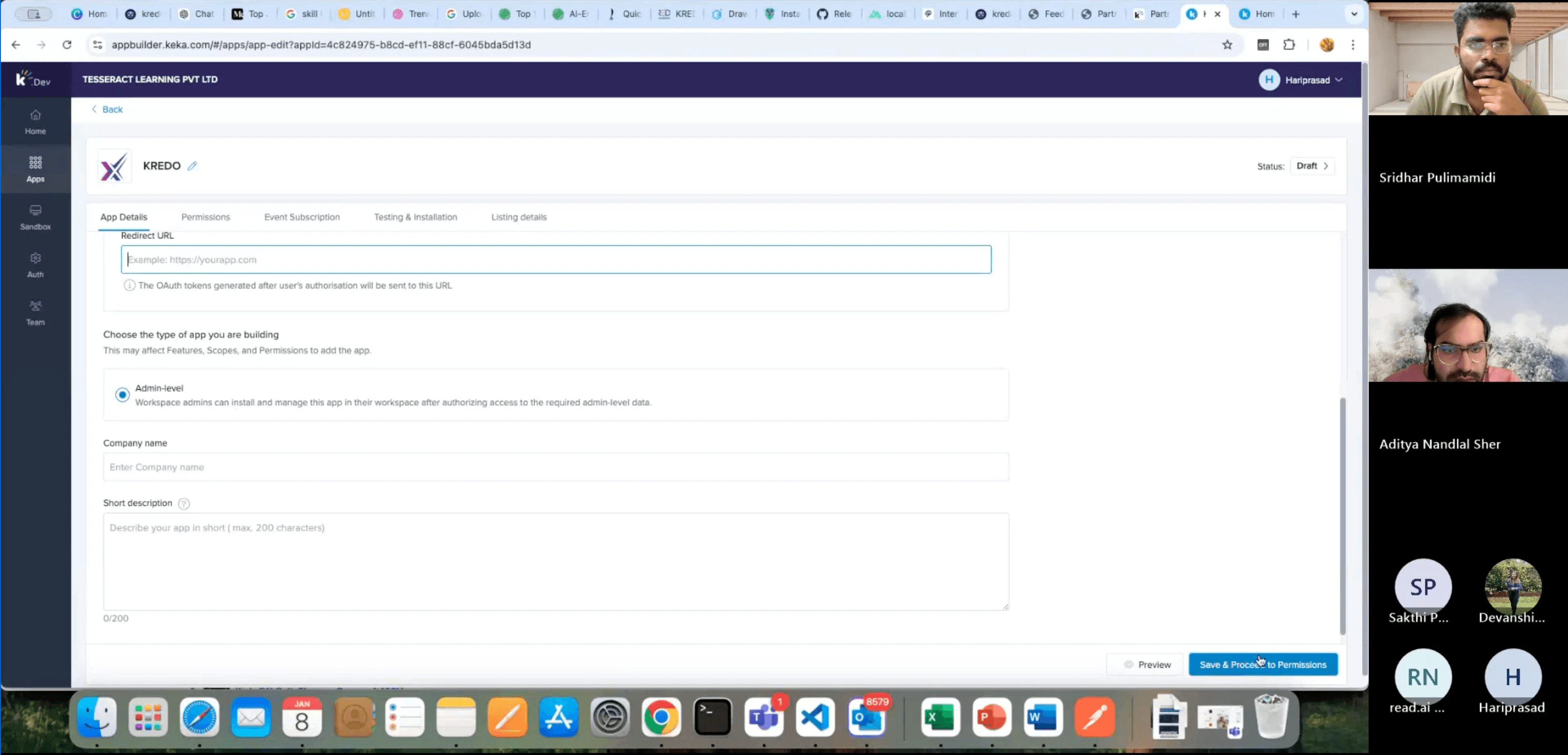This screenshot has height=755, width=1568.
Task: Switch to the Permissions tab
Action: coord(206,217)
